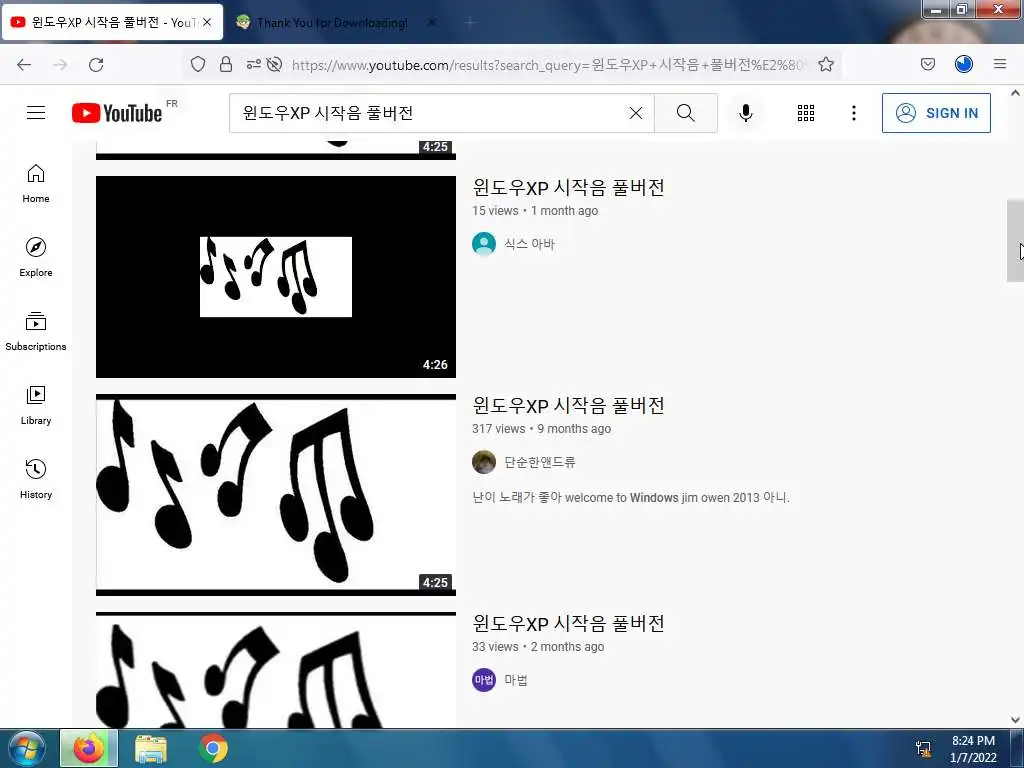Open the 단순한앤드류 channel name

[539, 462]
